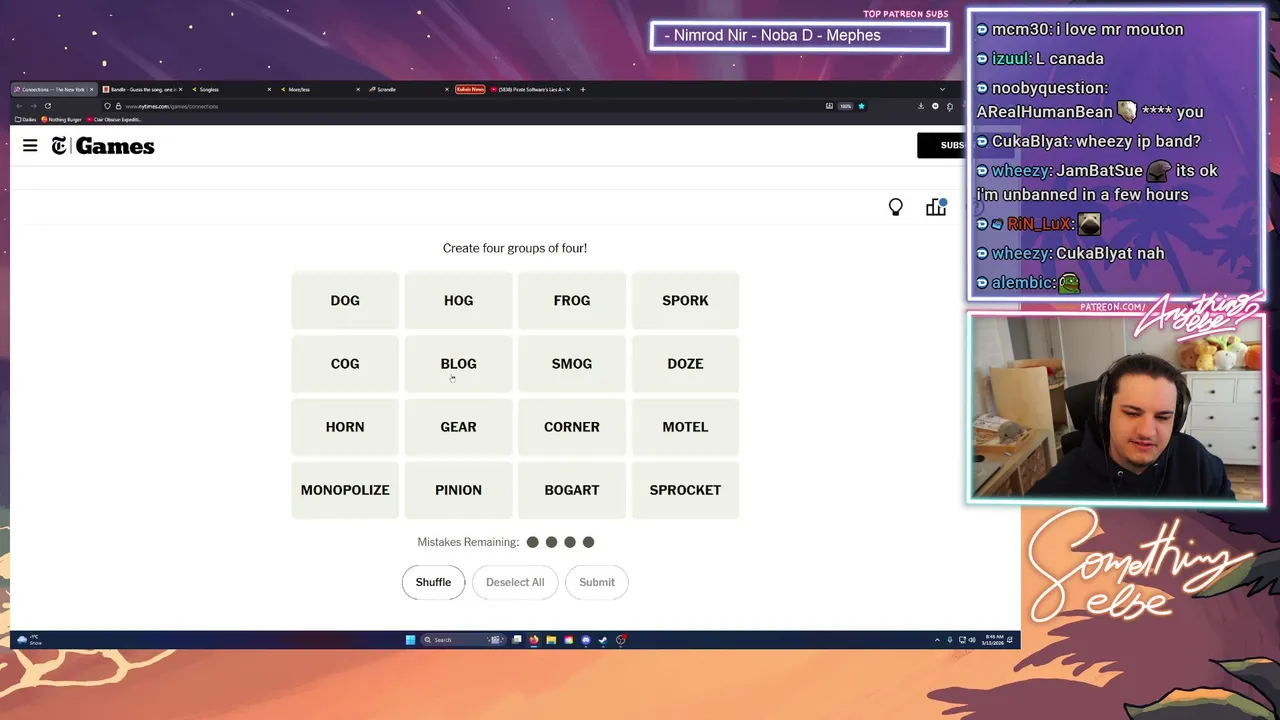Image resolution: width=1280 pixels, height=720 pixels.
Task: Pick the GEAR word tile
Action: 458,427
